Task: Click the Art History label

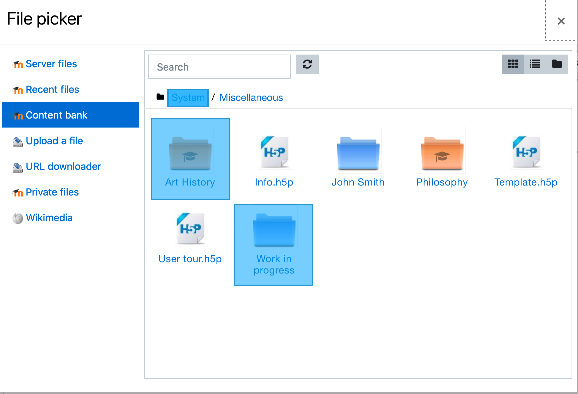Action: [x=190, y=182]
